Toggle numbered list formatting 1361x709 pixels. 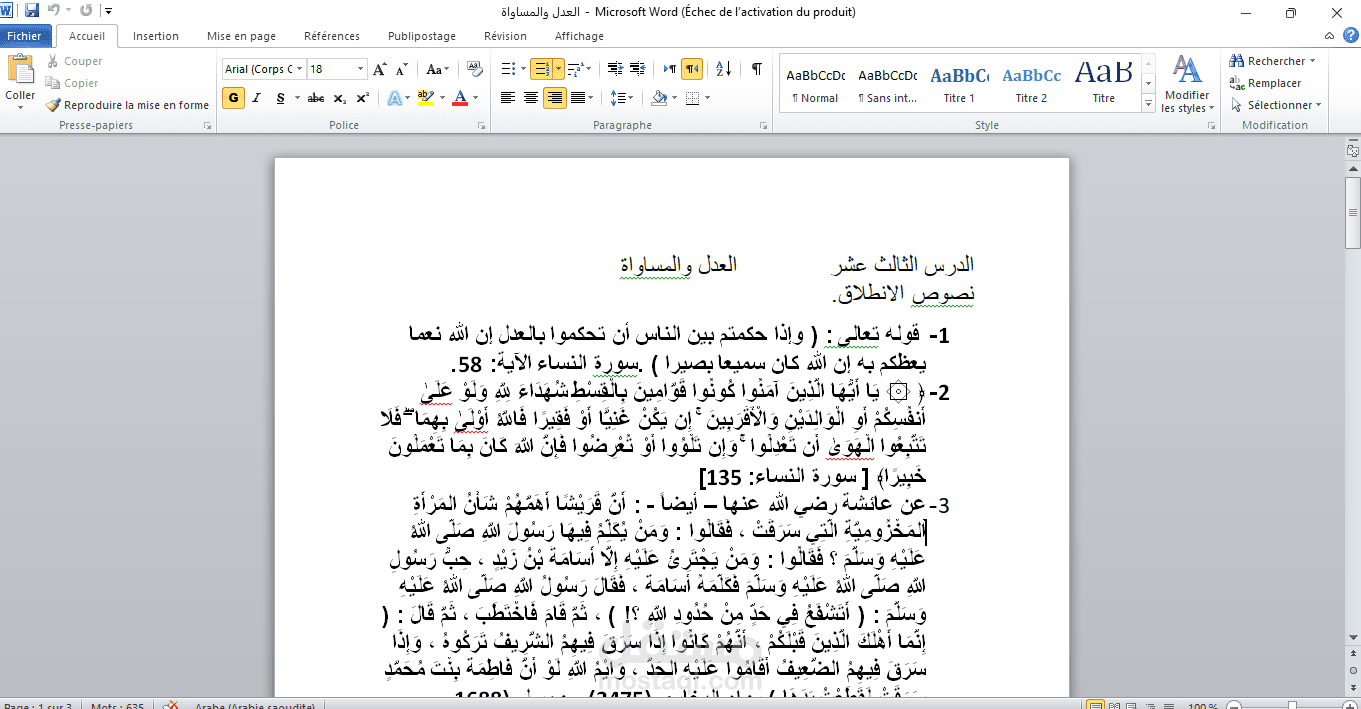[541, 69]
